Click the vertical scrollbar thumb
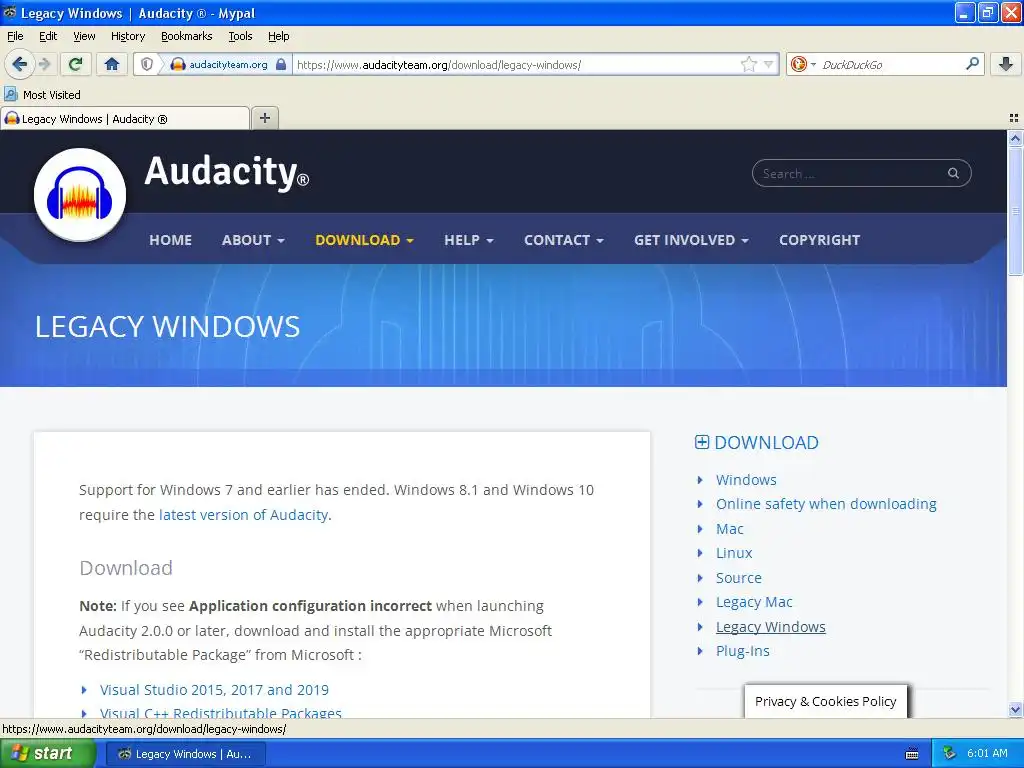 [x=1015, y=210]
